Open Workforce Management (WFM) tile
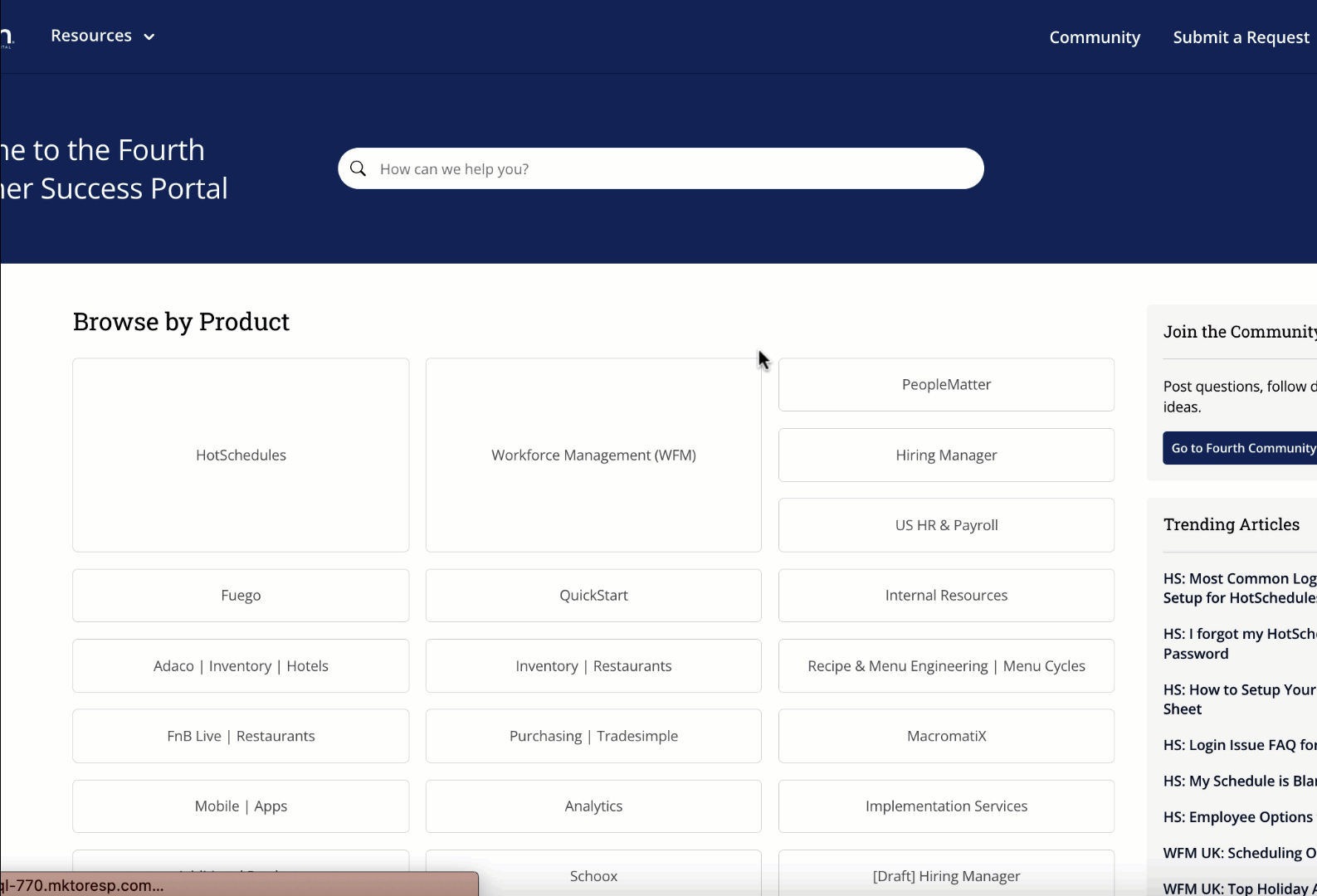 (x=593, y=455)
